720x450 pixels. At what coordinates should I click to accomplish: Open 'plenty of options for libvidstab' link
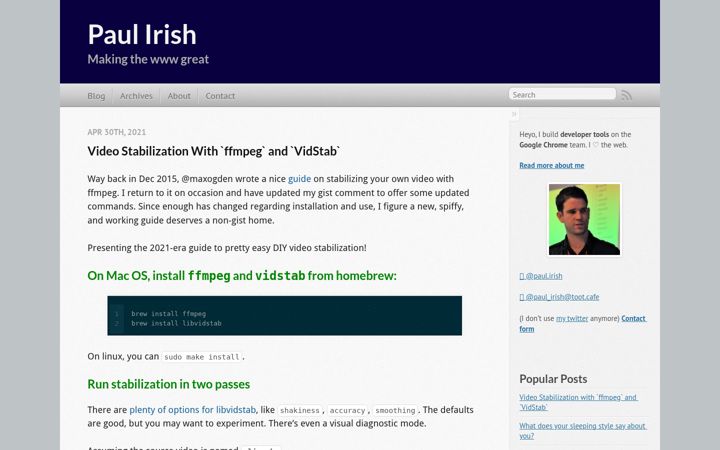coord(192,410)
